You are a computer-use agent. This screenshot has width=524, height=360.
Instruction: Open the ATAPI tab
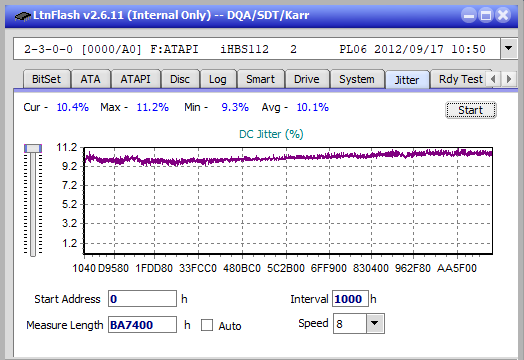pos(135,79)
